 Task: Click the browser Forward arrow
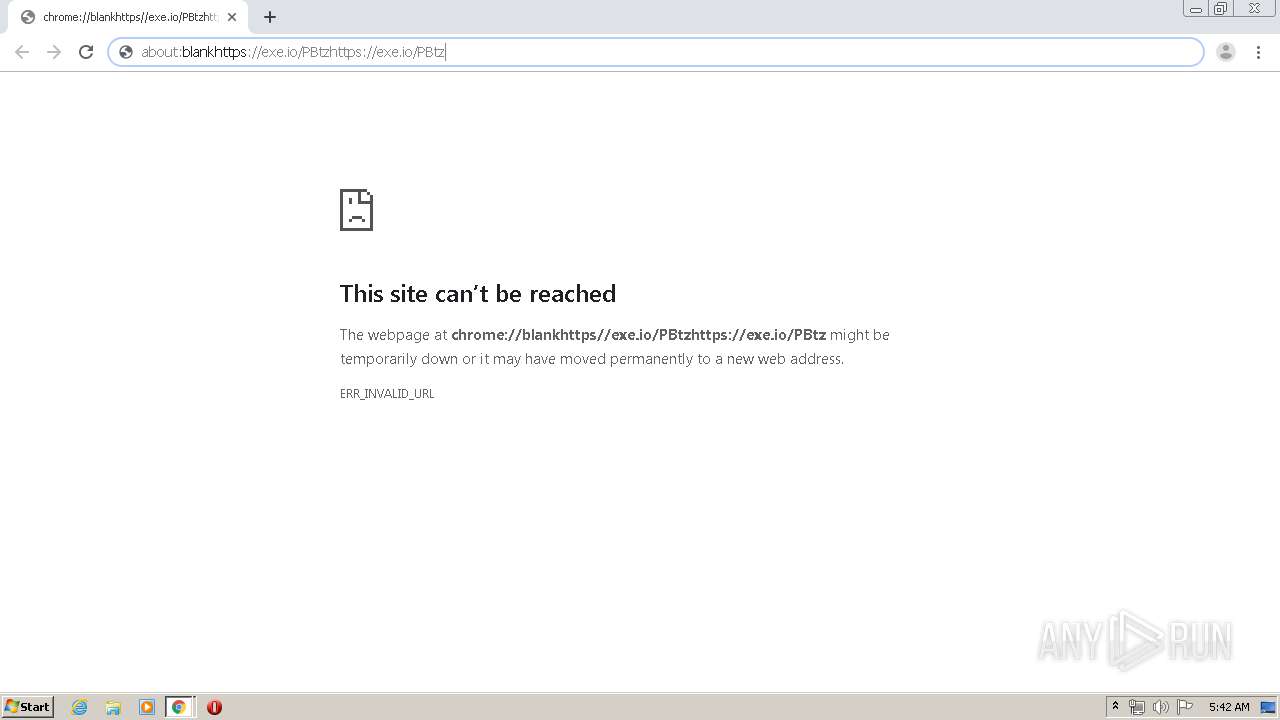[x=54, y=52]
